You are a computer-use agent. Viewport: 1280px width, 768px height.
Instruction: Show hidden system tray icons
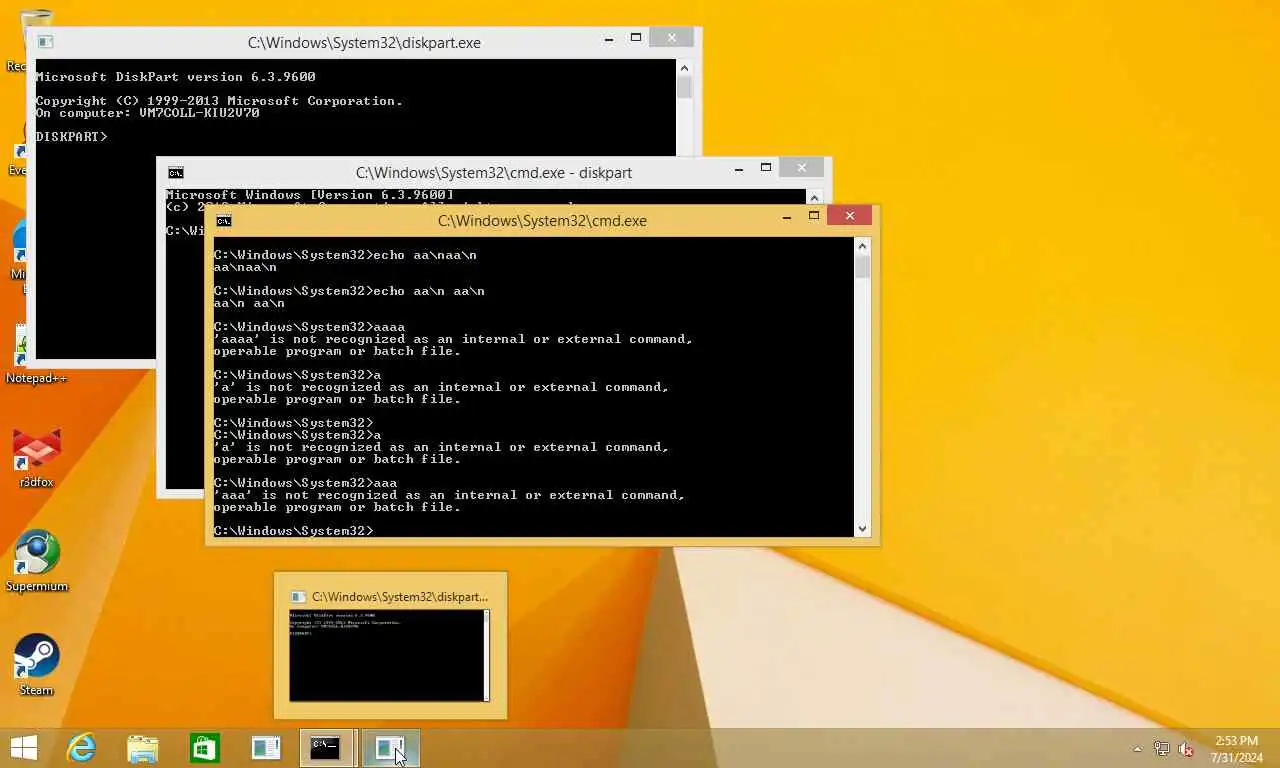tap(1137, 749)
